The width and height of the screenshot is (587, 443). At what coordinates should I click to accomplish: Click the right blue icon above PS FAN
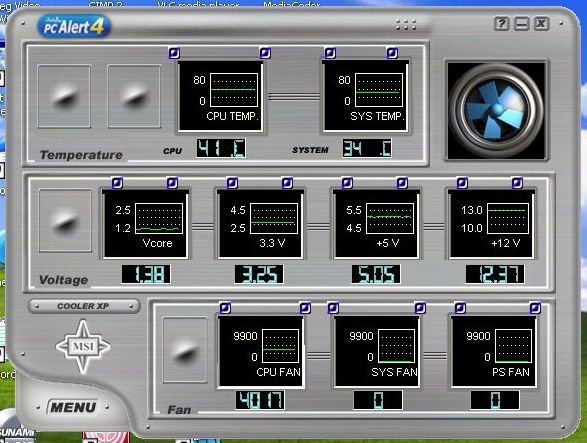(535, 308)
